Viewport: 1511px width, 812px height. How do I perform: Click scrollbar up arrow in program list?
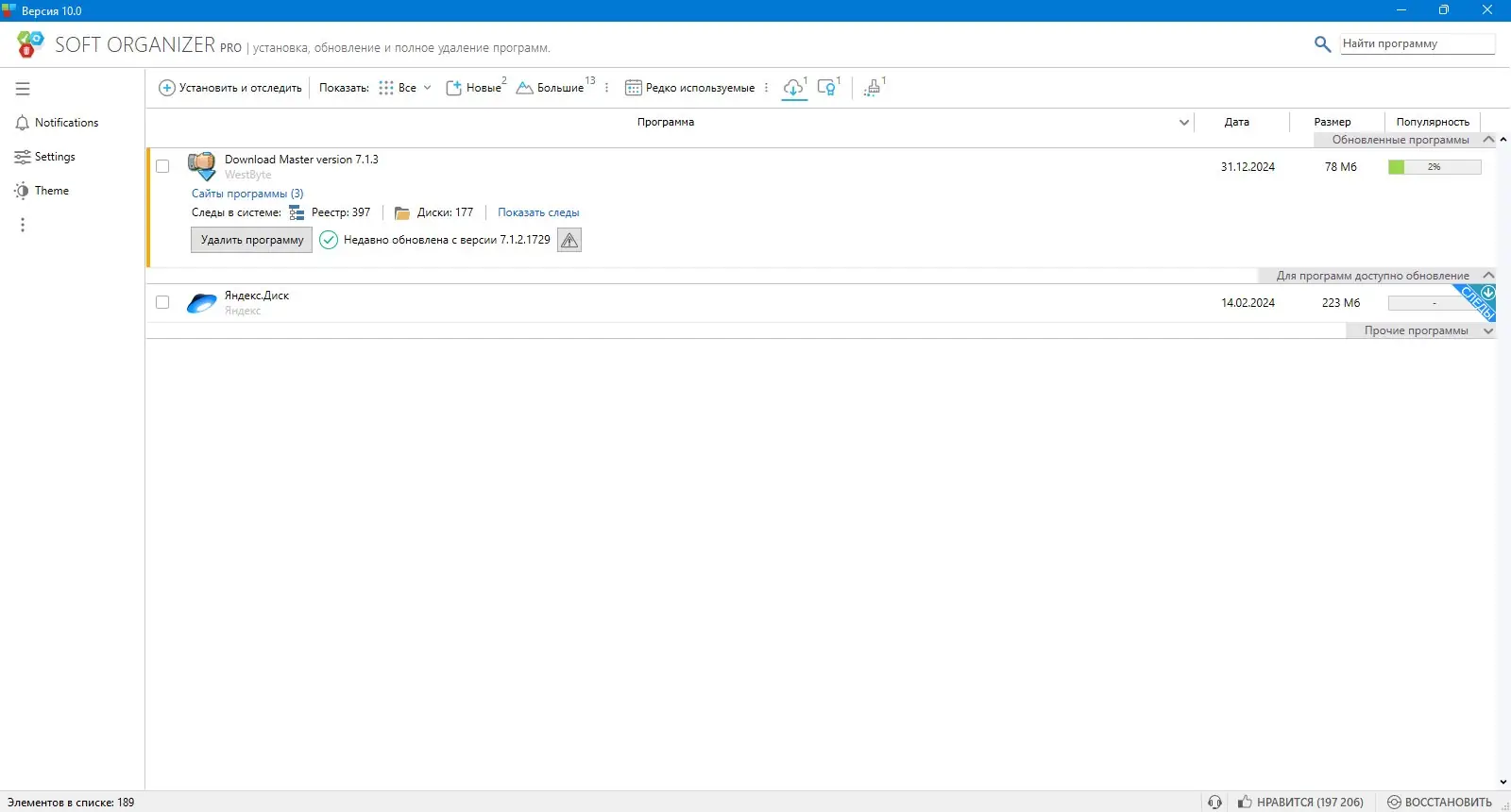1503,140
